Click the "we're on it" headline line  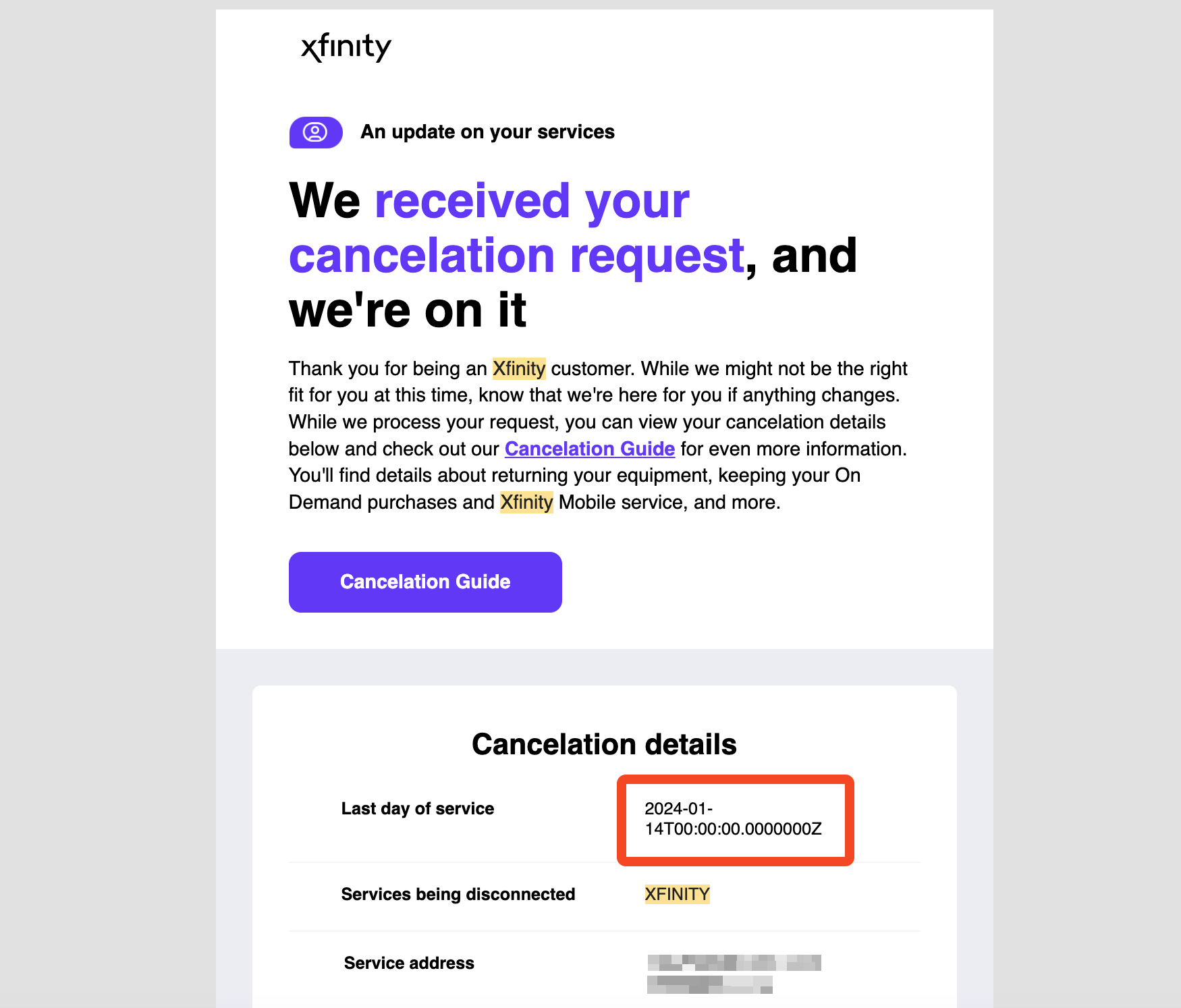click(407, 311)
